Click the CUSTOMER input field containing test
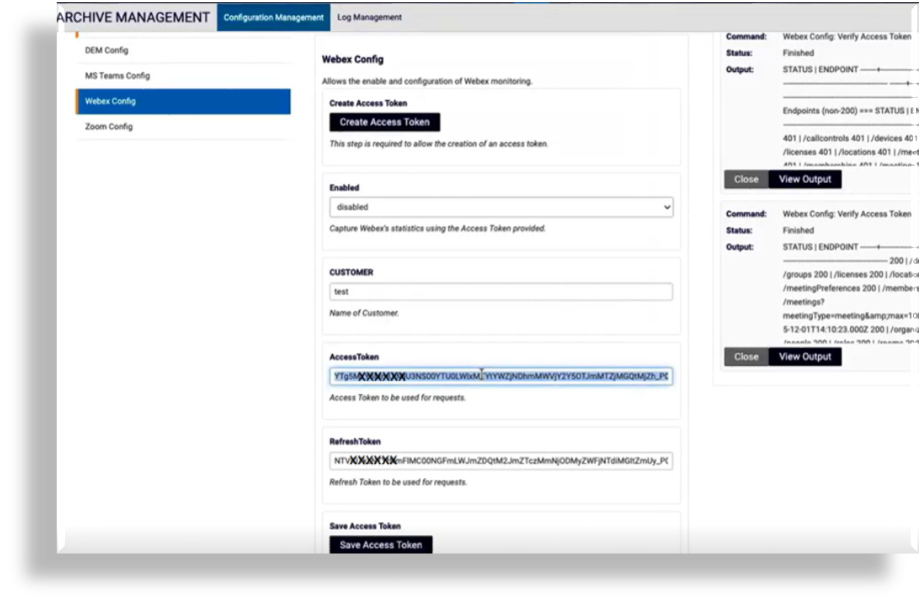 pos(501,291)
